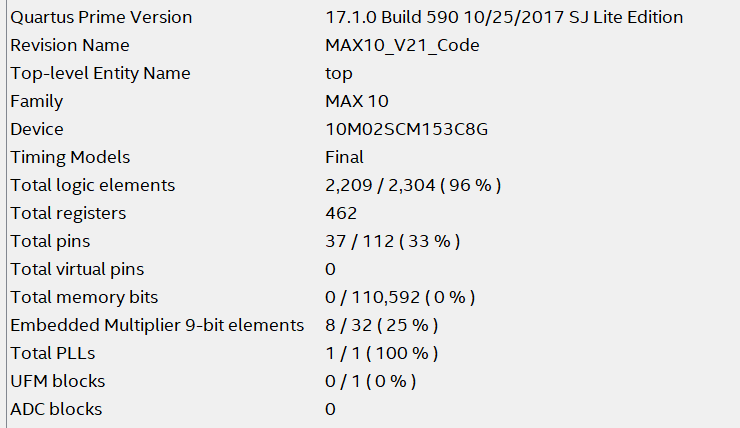The height and width of the screenshot is (428, 740).
Task: Click the Total logic elements label
Action: point(93,185)
